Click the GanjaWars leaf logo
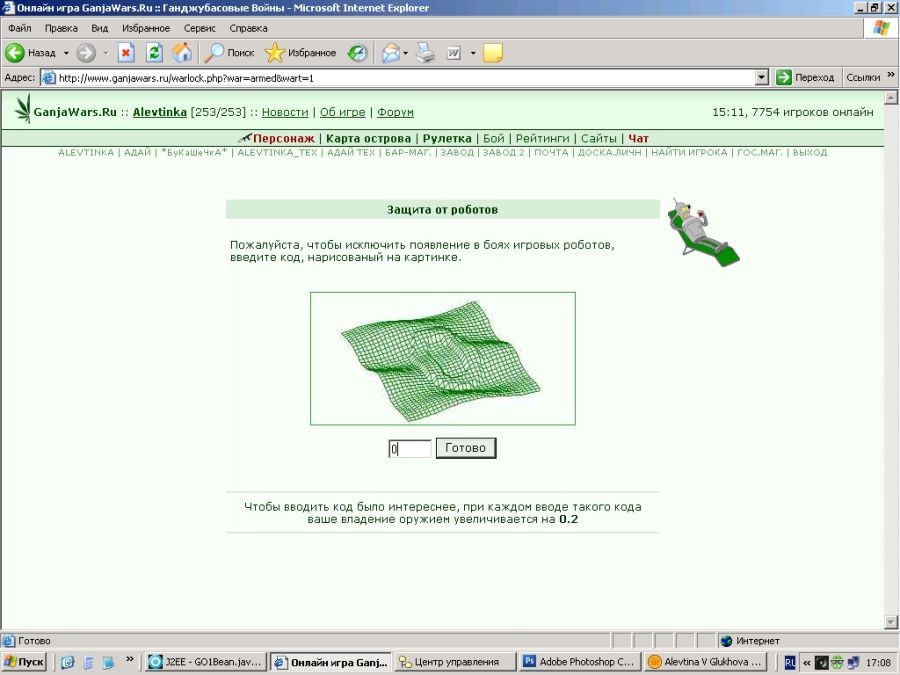The width and height of the screenshot is (900, 675). (x=24, y=108)
